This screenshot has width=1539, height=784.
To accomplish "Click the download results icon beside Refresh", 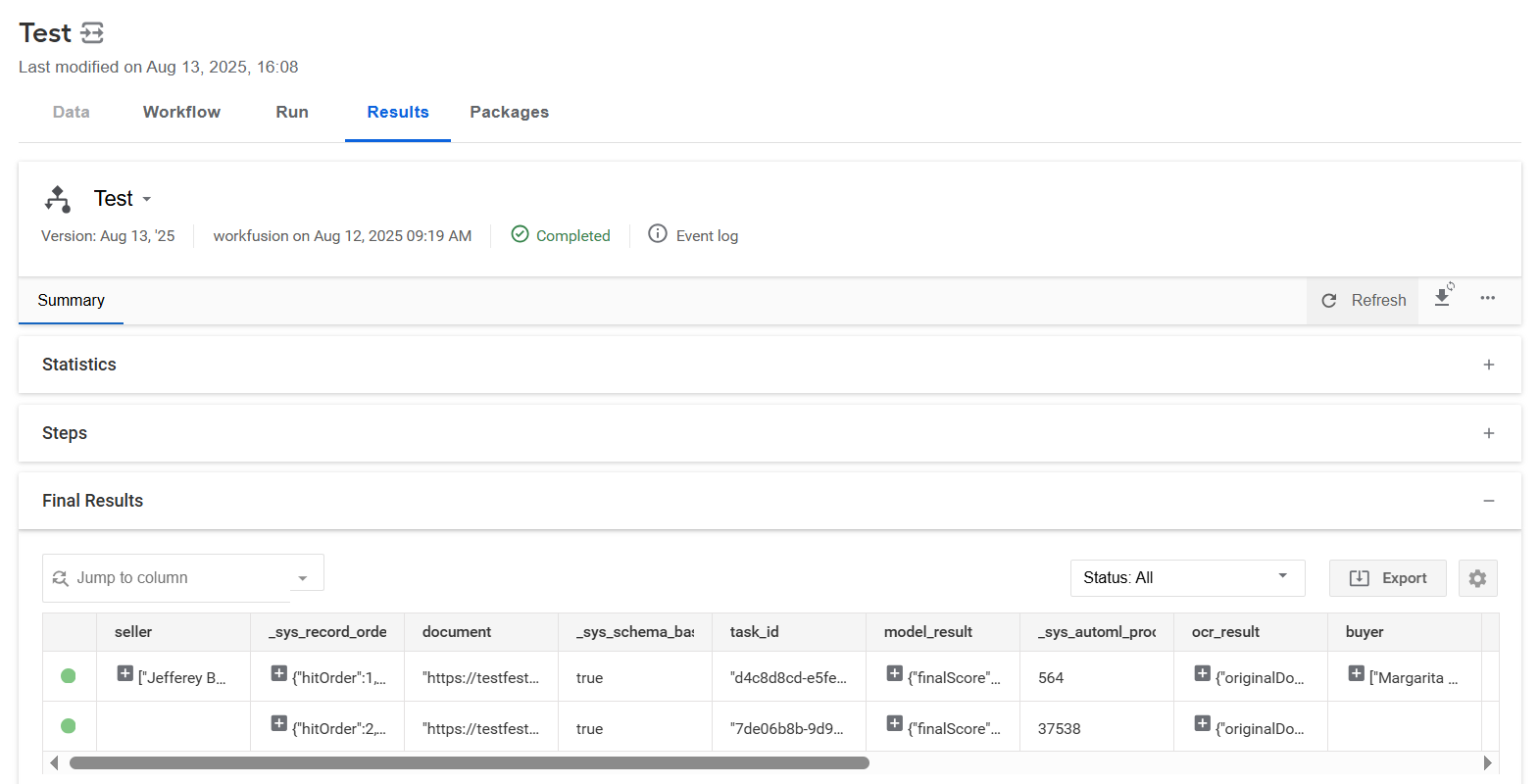I will click(x=1443, y=297).
